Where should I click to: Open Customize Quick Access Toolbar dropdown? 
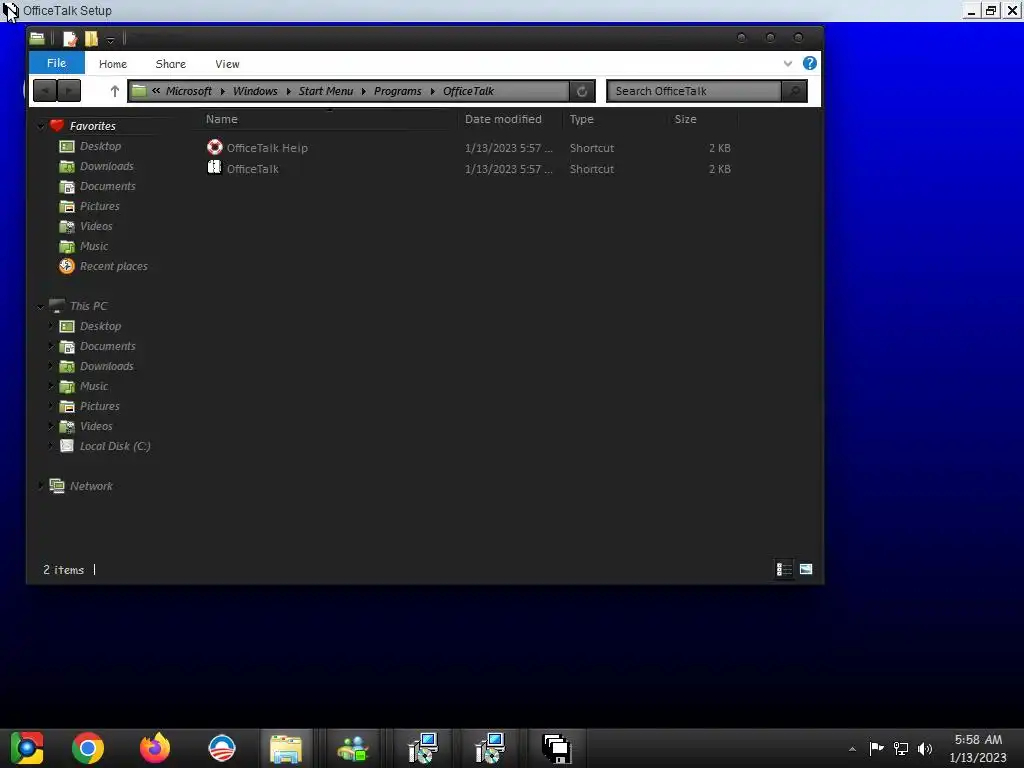110,40
